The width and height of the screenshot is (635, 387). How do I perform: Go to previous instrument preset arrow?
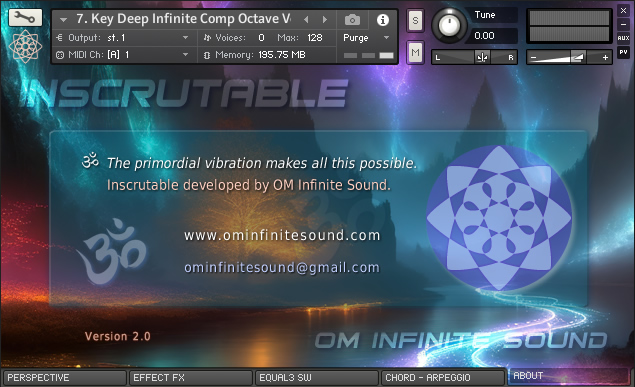pyautogui.click(x=306, y=19)
